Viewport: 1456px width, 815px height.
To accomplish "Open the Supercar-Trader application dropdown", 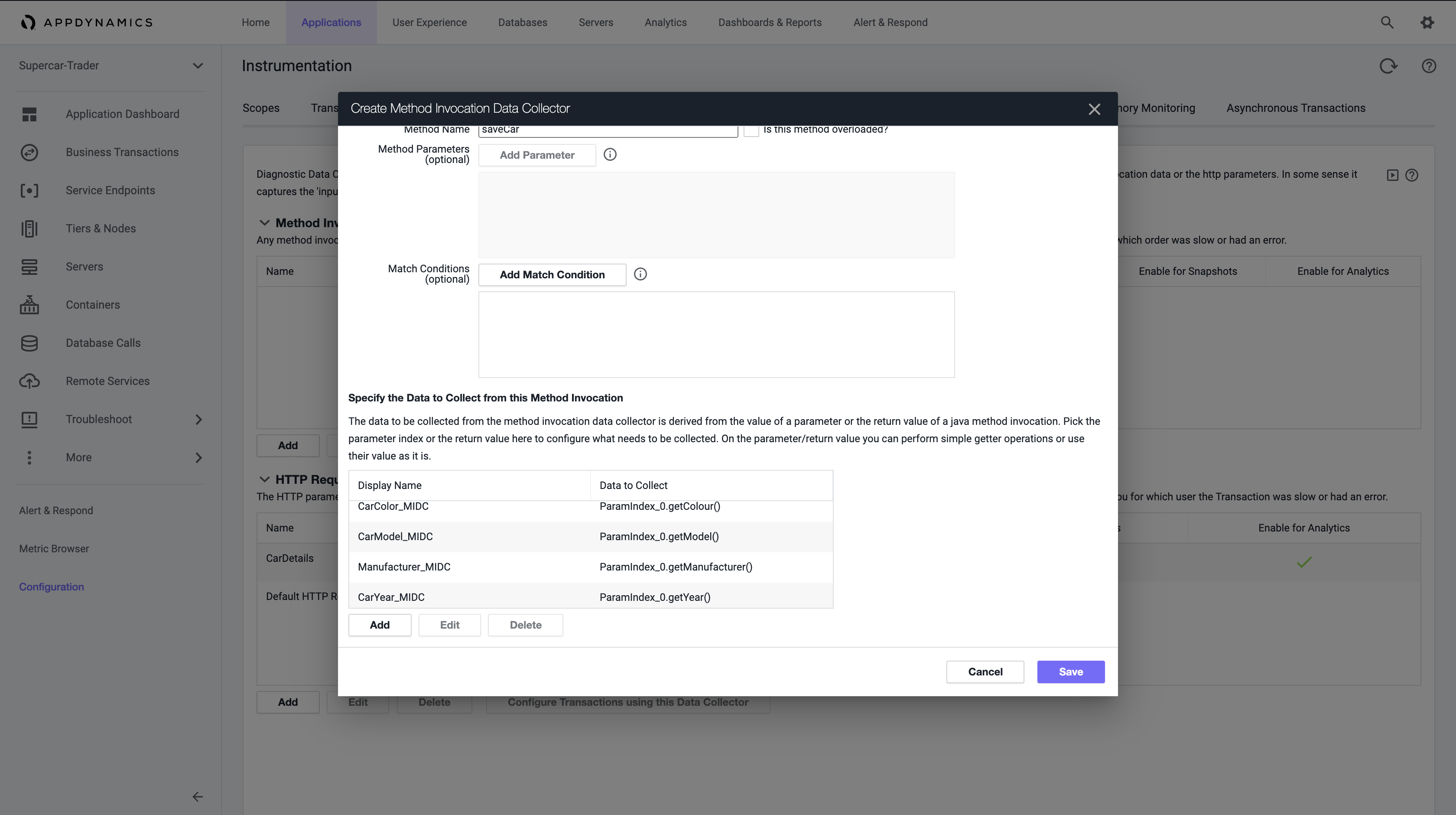I will 111,65.
